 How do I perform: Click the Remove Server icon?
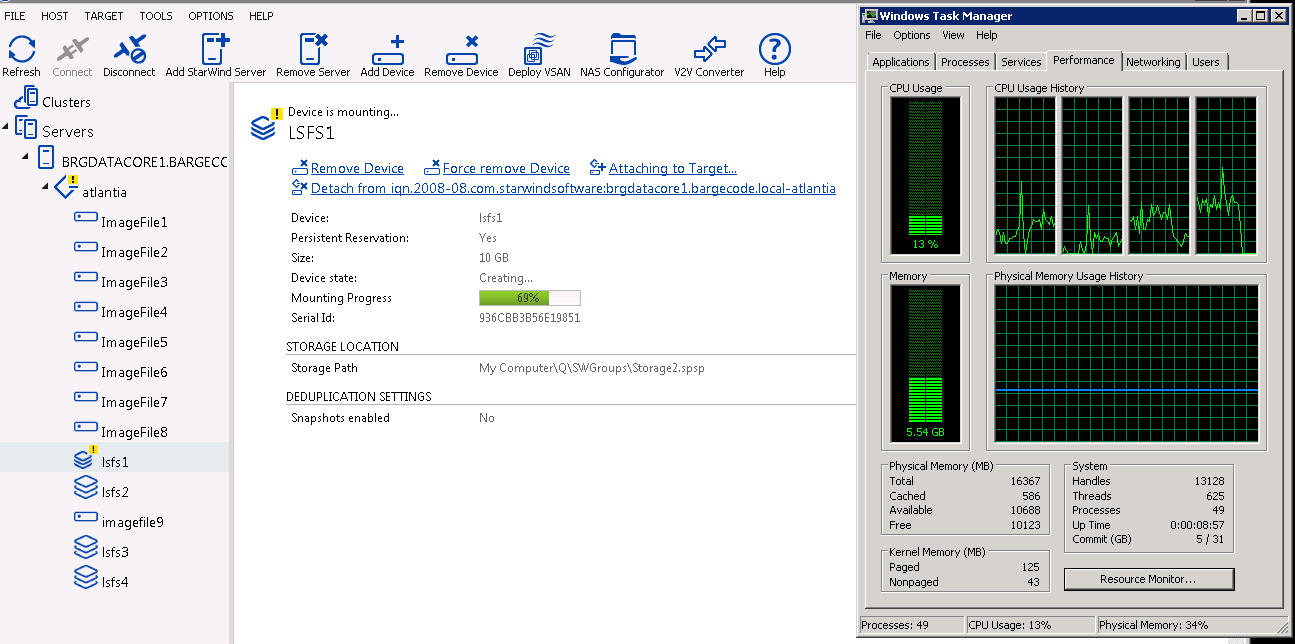click(314, 49)
